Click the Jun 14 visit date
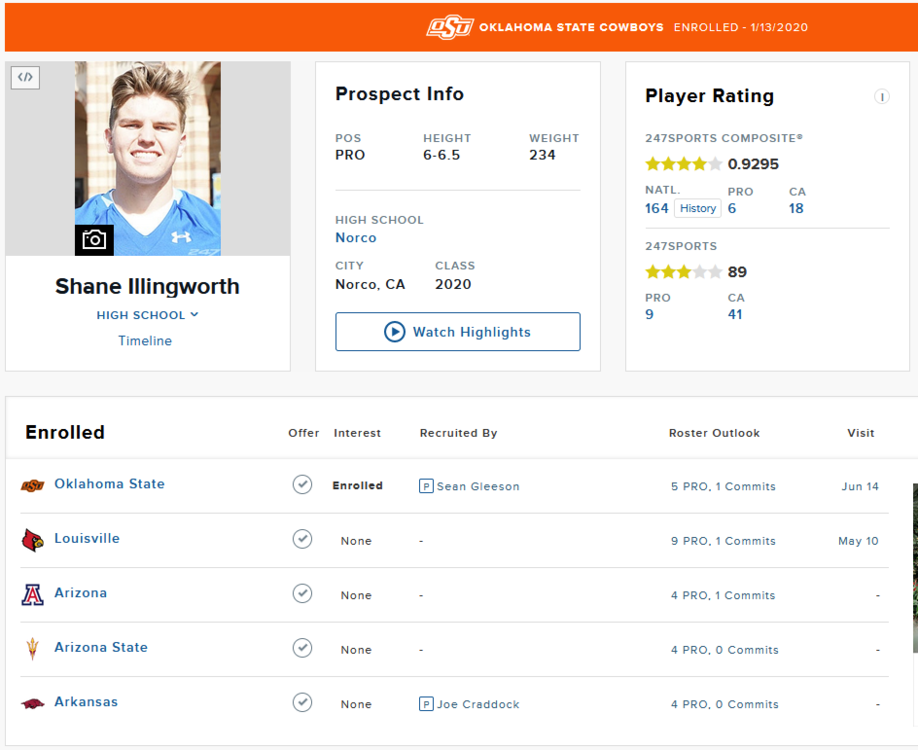The height and width of the screenshot is (750, 918). 860,487
